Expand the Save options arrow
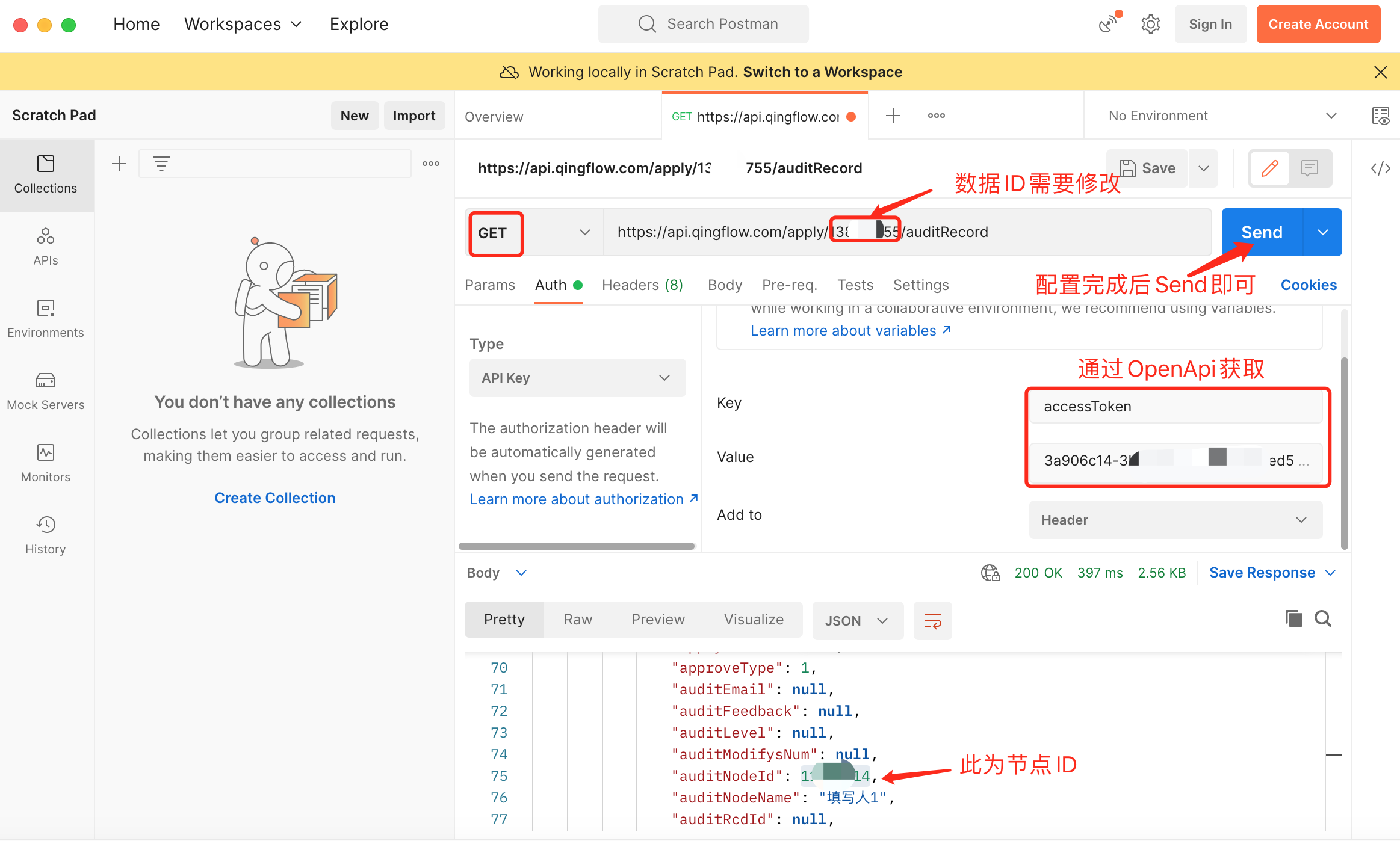Image resolution: width=1400 pixels, height=841 pixels. (1203, 168)
